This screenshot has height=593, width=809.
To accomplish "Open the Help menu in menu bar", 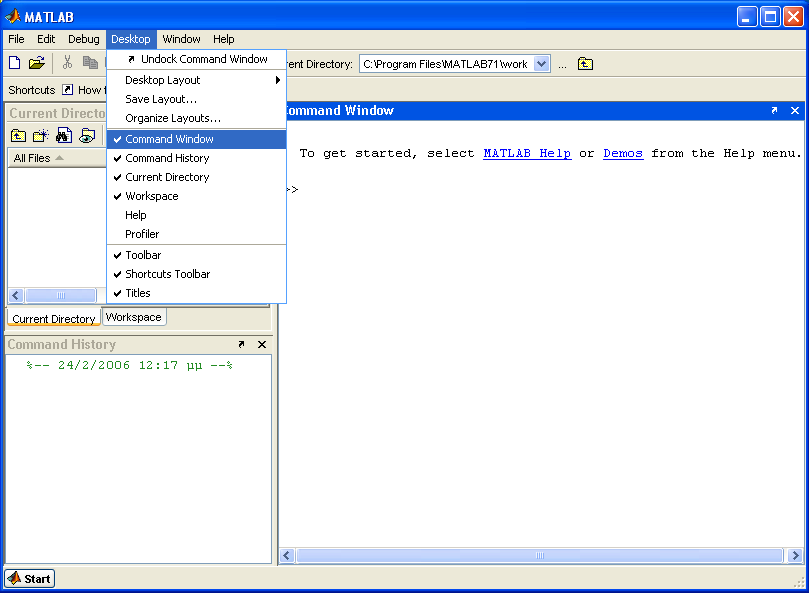I will point(223,39).
